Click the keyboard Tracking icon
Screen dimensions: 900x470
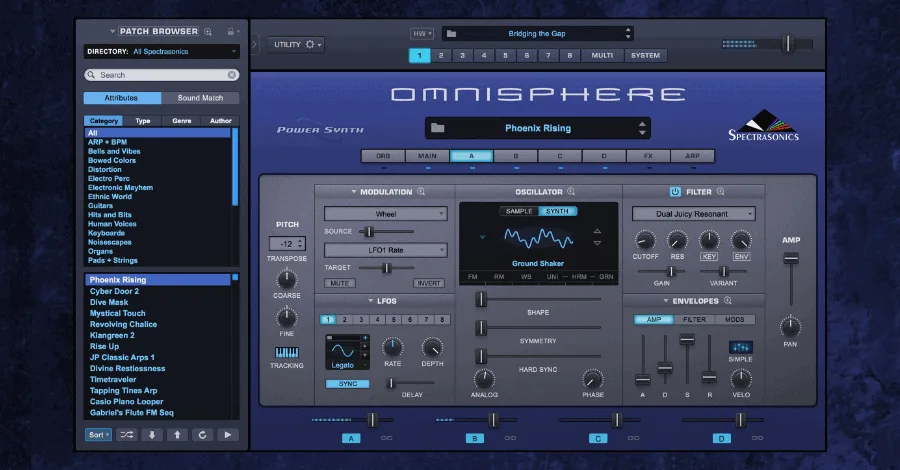(286, 352)
